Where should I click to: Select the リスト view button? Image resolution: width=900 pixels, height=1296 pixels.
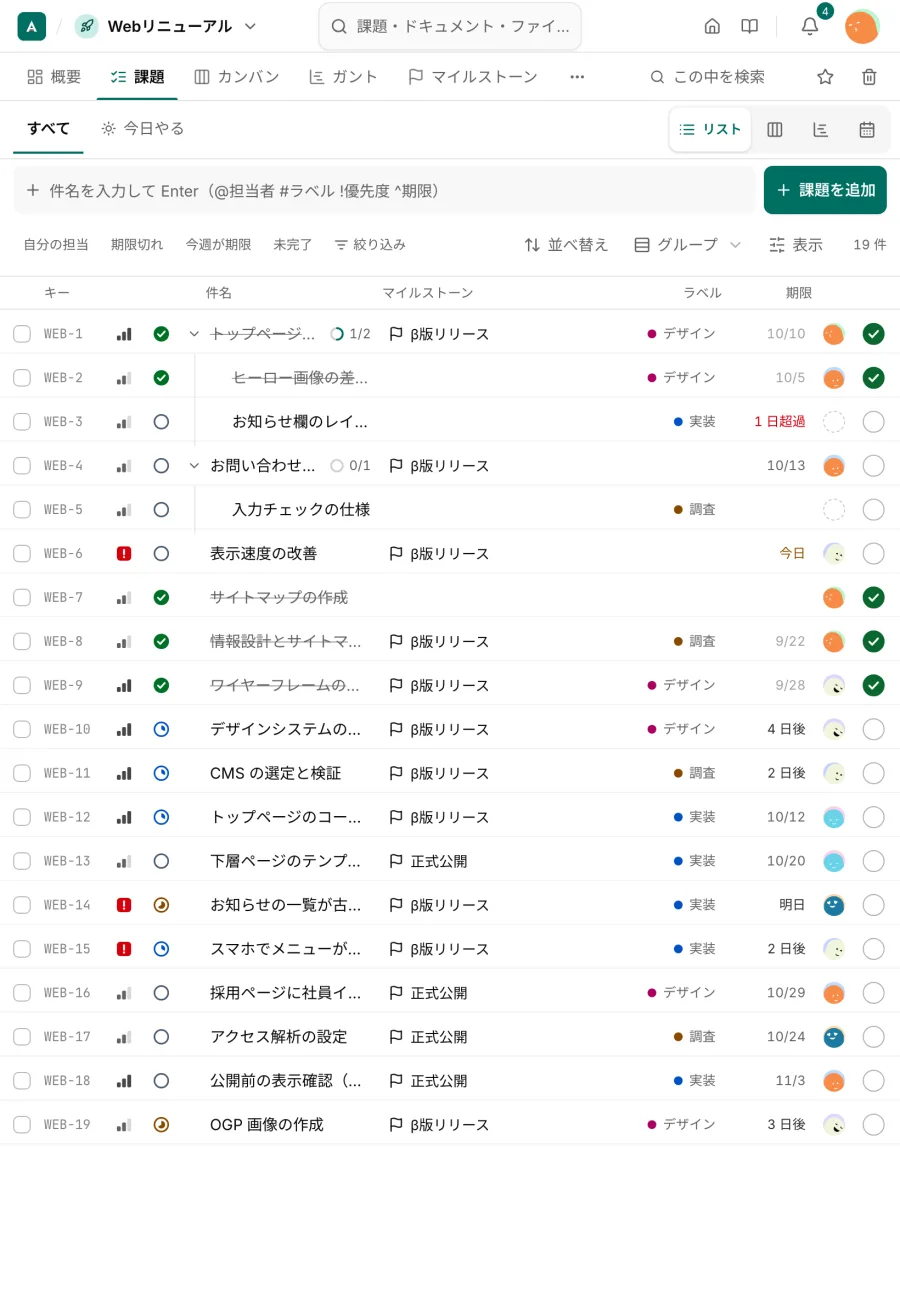(710, 129)
